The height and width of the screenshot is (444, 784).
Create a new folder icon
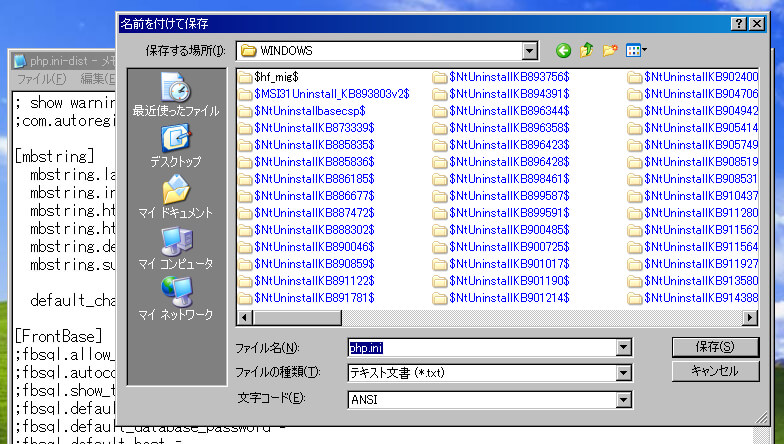pyautogui.click(x=610, y=50)
